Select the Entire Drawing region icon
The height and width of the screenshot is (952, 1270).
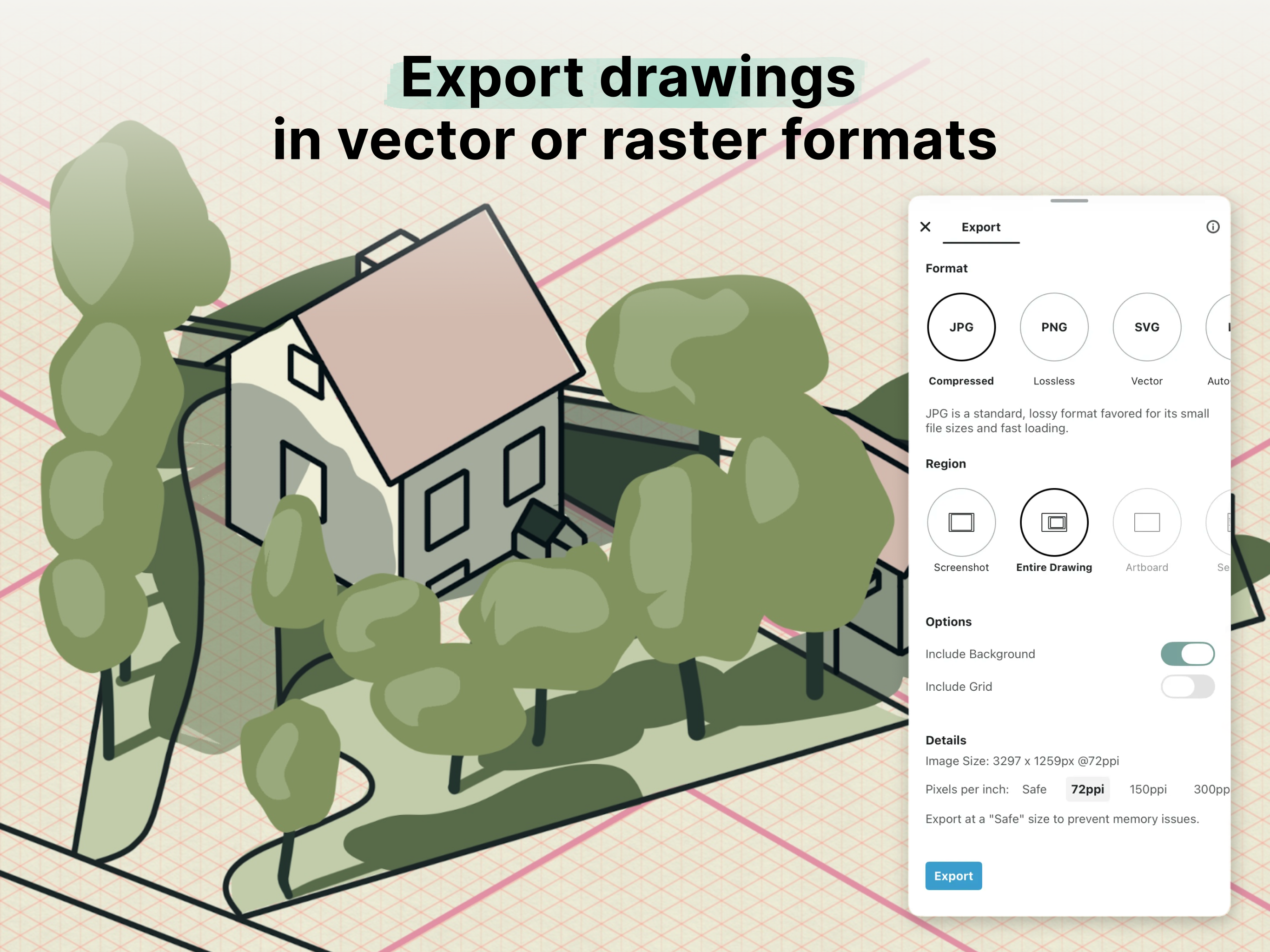click(1053, 522)
